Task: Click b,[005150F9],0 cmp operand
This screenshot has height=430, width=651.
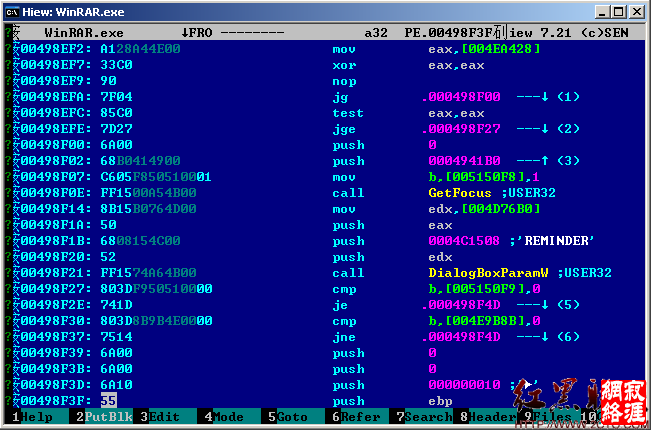Action: (485, 289)
